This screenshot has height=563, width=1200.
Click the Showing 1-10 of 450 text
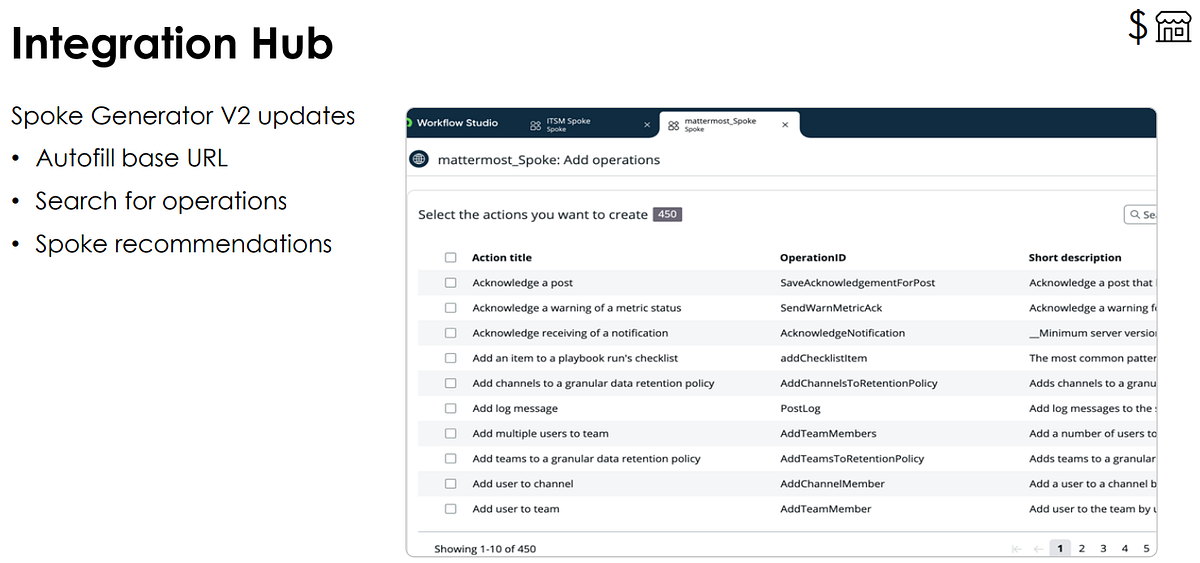[x=485, y=549]
